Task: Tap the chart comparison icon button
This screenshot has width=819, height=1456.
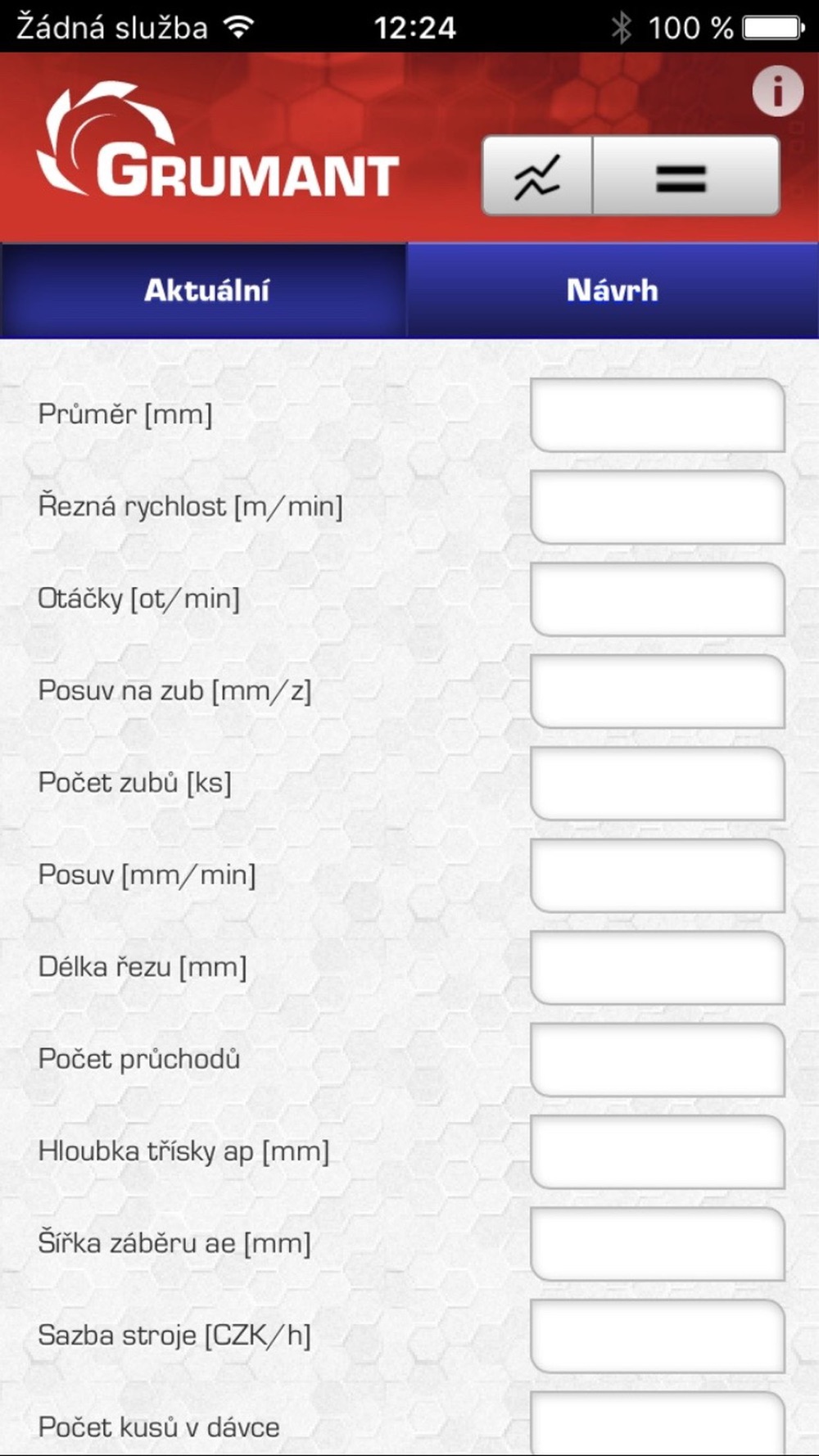Action: point(537,176)
